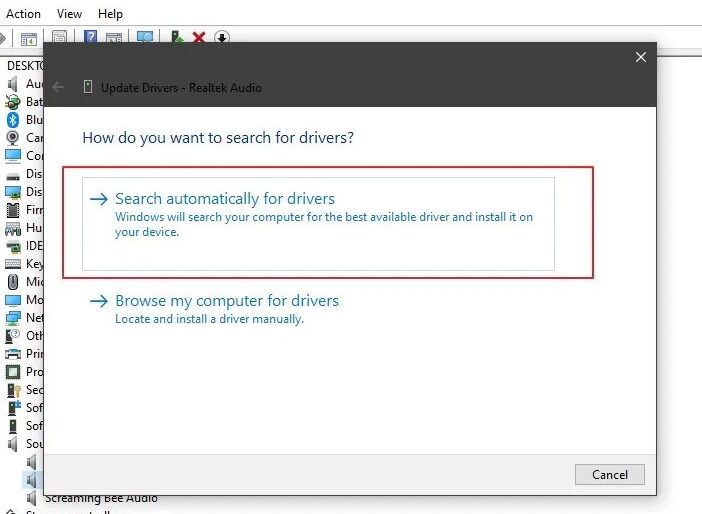
Task: Click the Properties toolbar icon
Action: point(59,37)
